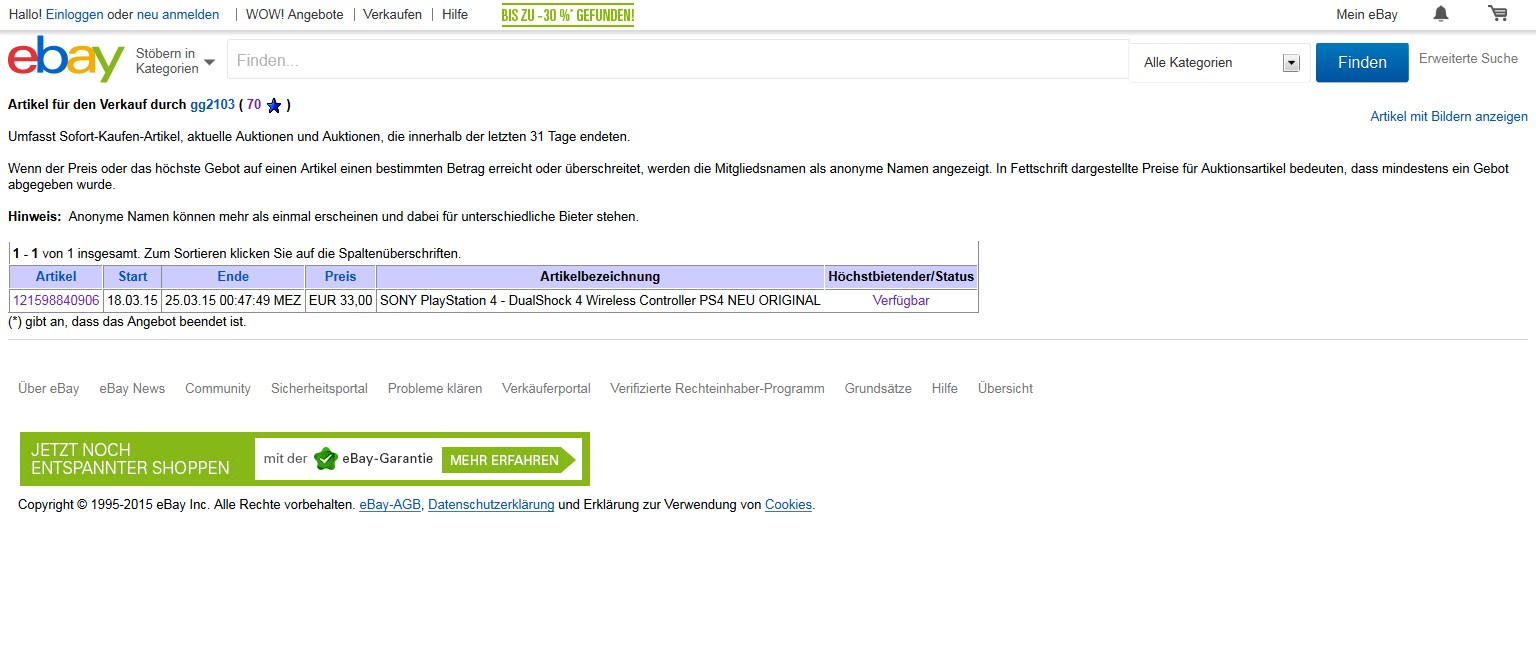Expand 'Stöbern in Kategorien' dropdown
The width and height of the screenshot is (1536, 670).
175,61
